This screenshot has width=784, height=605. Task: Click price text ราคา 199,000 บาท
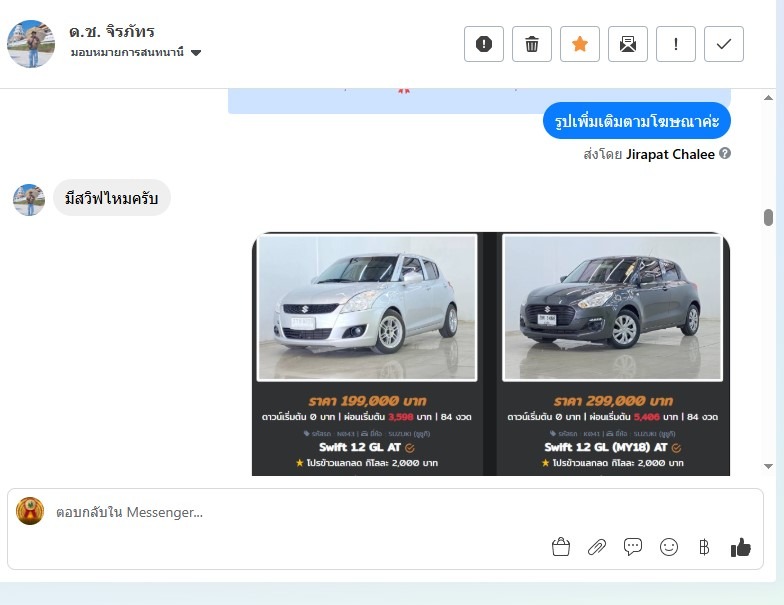coord(367,400)
